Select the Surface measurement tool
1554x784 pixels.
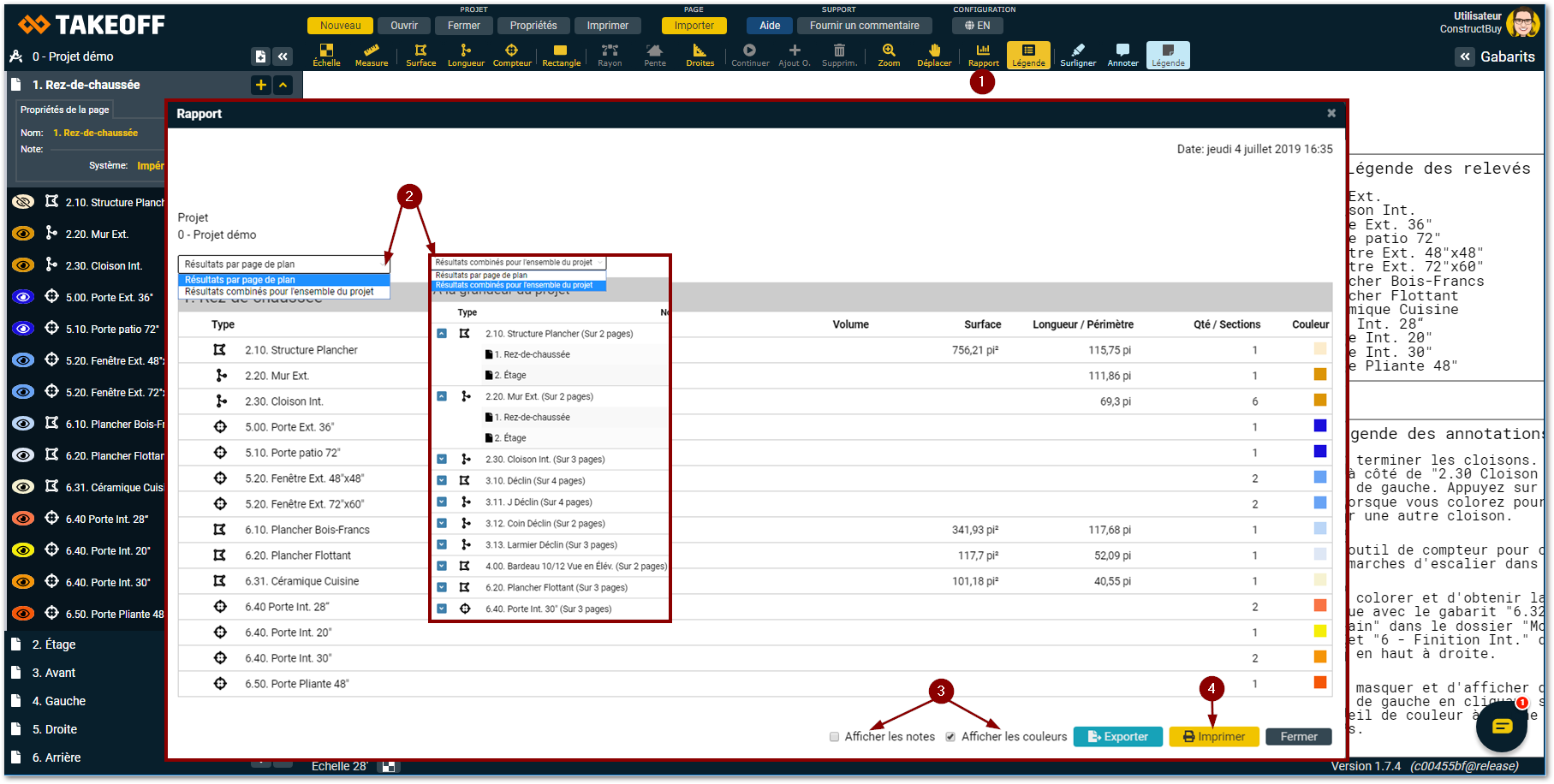[420, 55]
